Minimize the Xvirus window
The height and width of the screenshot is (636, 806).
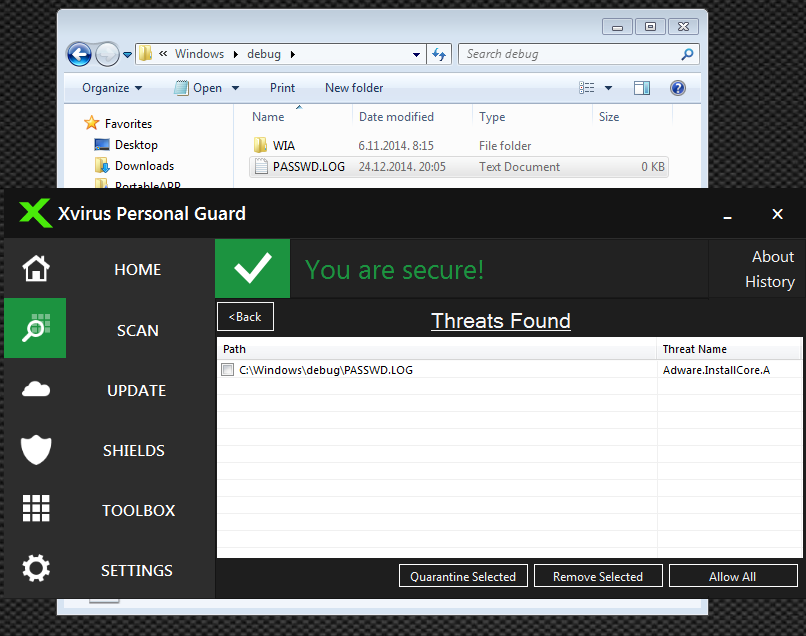pos(727,215)
